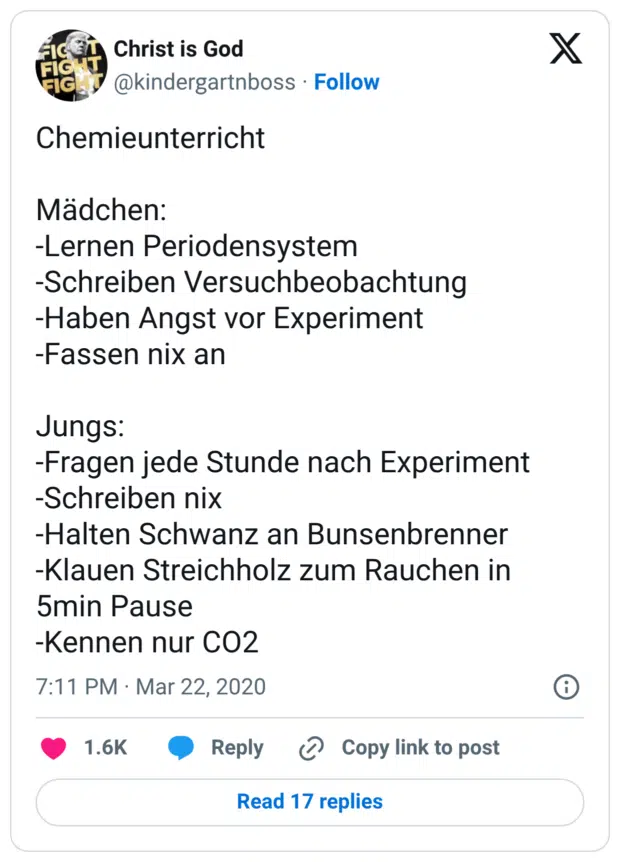
Task: Toggle following the @kindergartnboss account
Action: [347, 82]
